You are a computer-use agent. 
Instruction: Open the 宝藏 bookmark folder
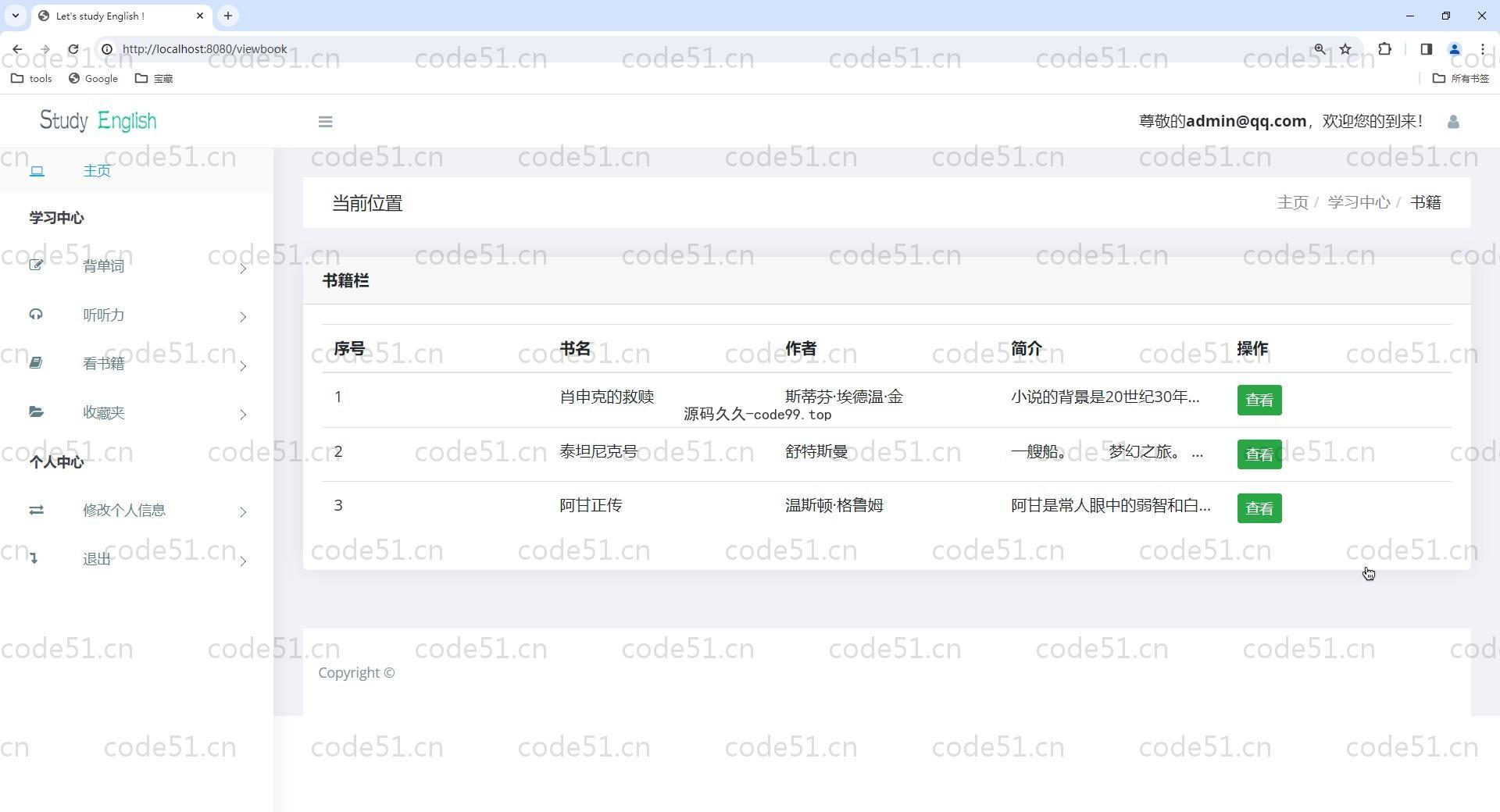[154, 78]
